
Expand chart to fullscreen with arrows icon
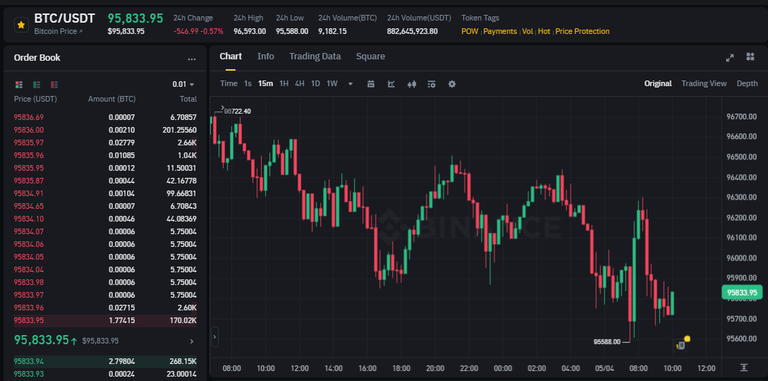730,57
